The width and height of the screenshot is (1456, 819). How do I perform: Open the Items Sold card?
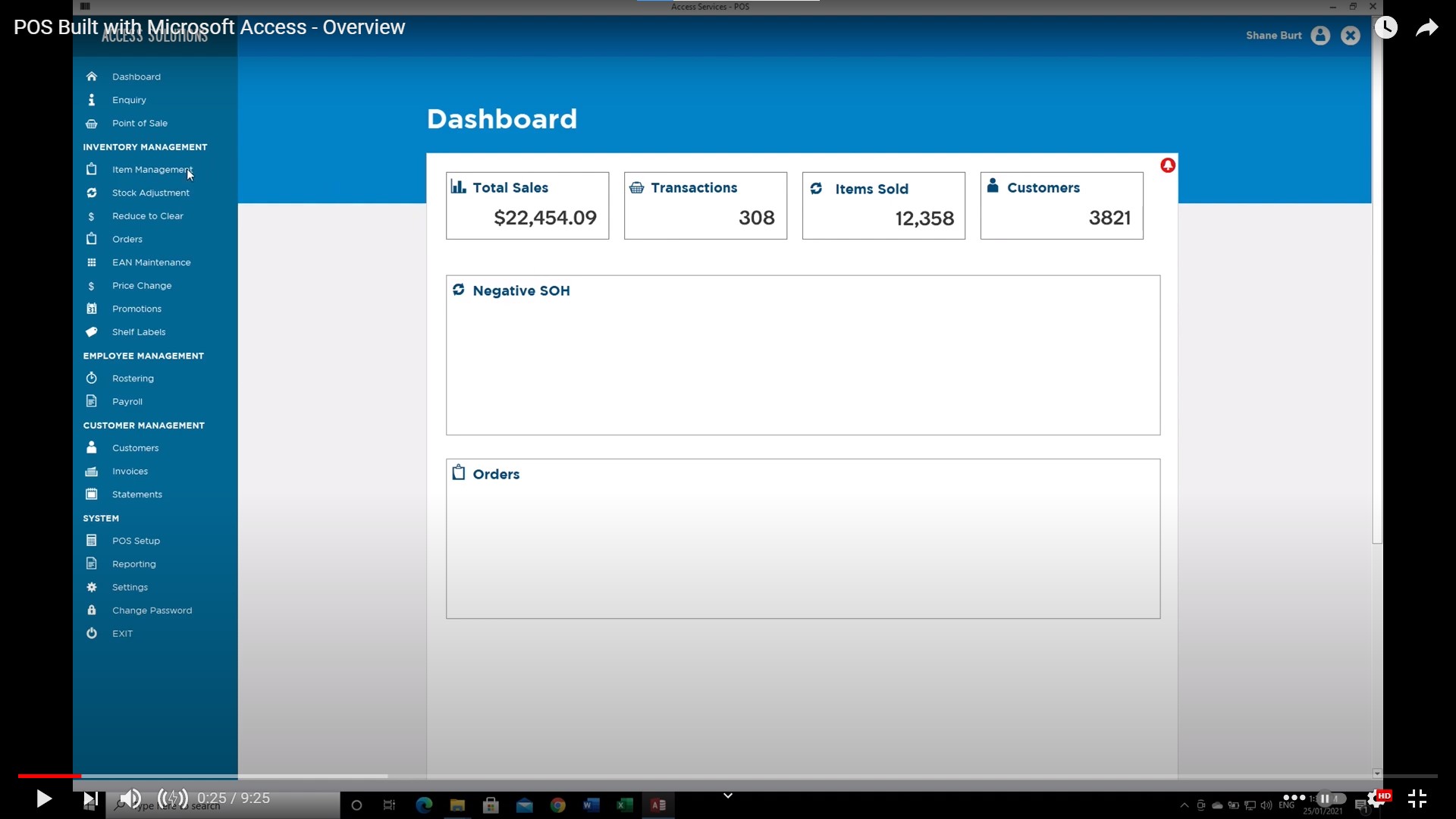pos(884,206)
